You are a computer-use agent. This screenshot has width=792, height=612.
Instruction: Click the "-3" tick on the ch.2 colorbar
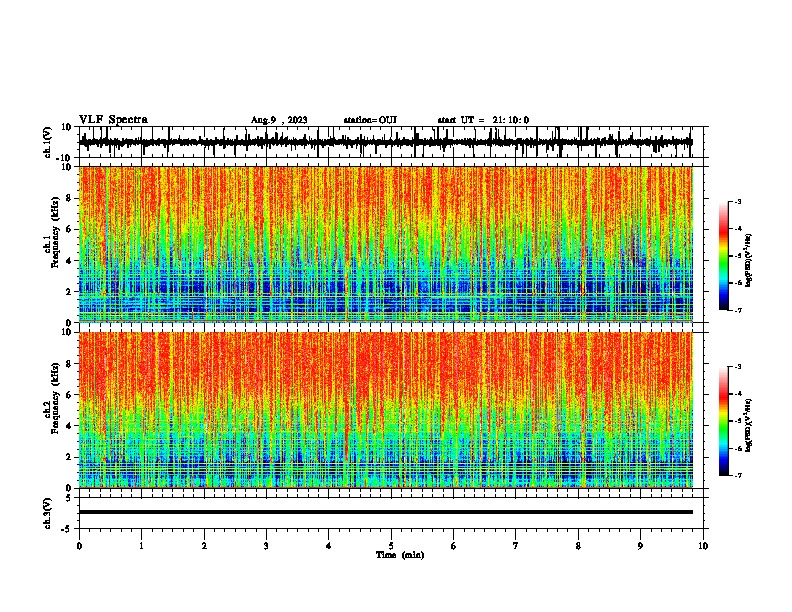point(737,367)
